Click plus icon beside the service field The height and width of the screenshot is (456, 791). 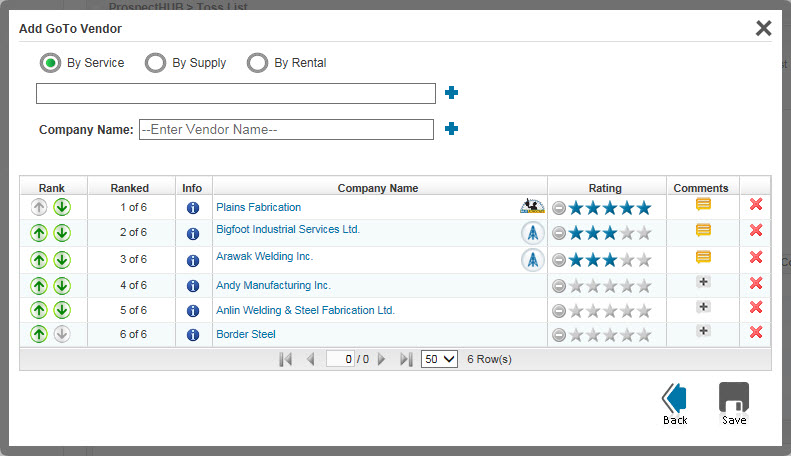451,93
